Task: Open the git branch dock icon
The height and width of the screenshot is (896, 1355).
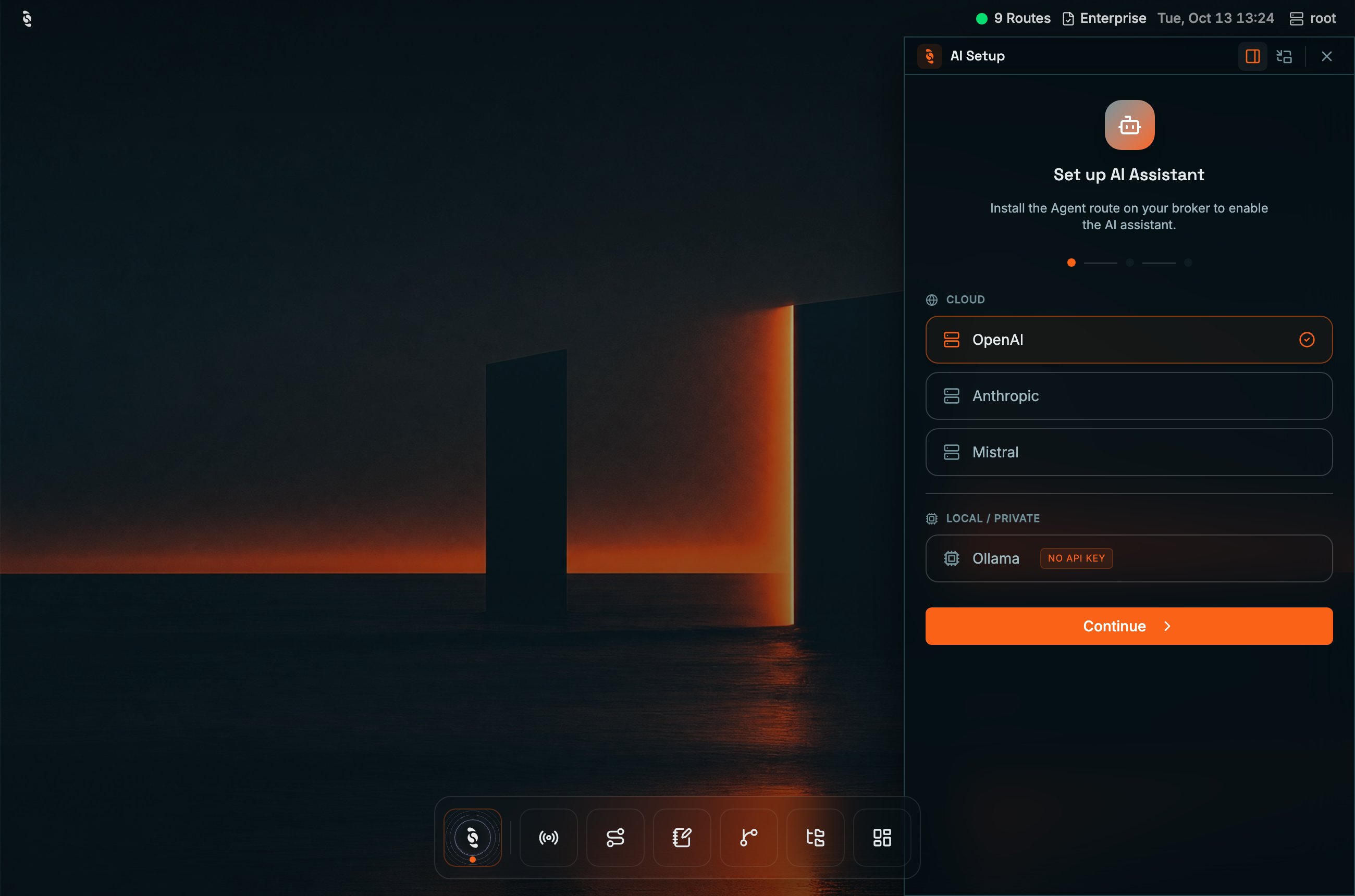Action: (748, 838)
